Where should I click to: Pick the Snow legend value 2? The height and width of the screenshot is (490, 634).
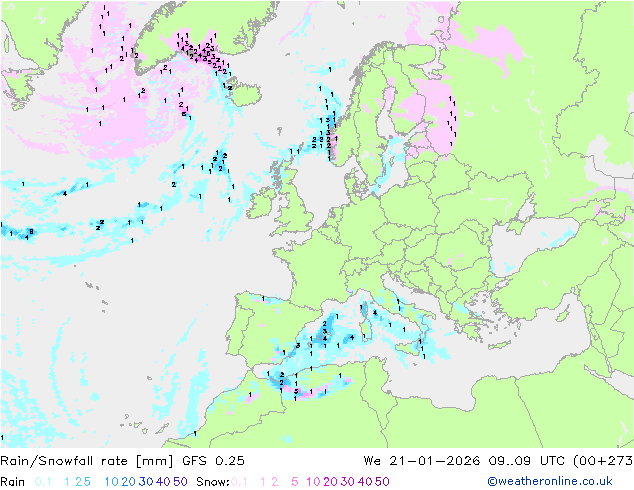(275, 482)
